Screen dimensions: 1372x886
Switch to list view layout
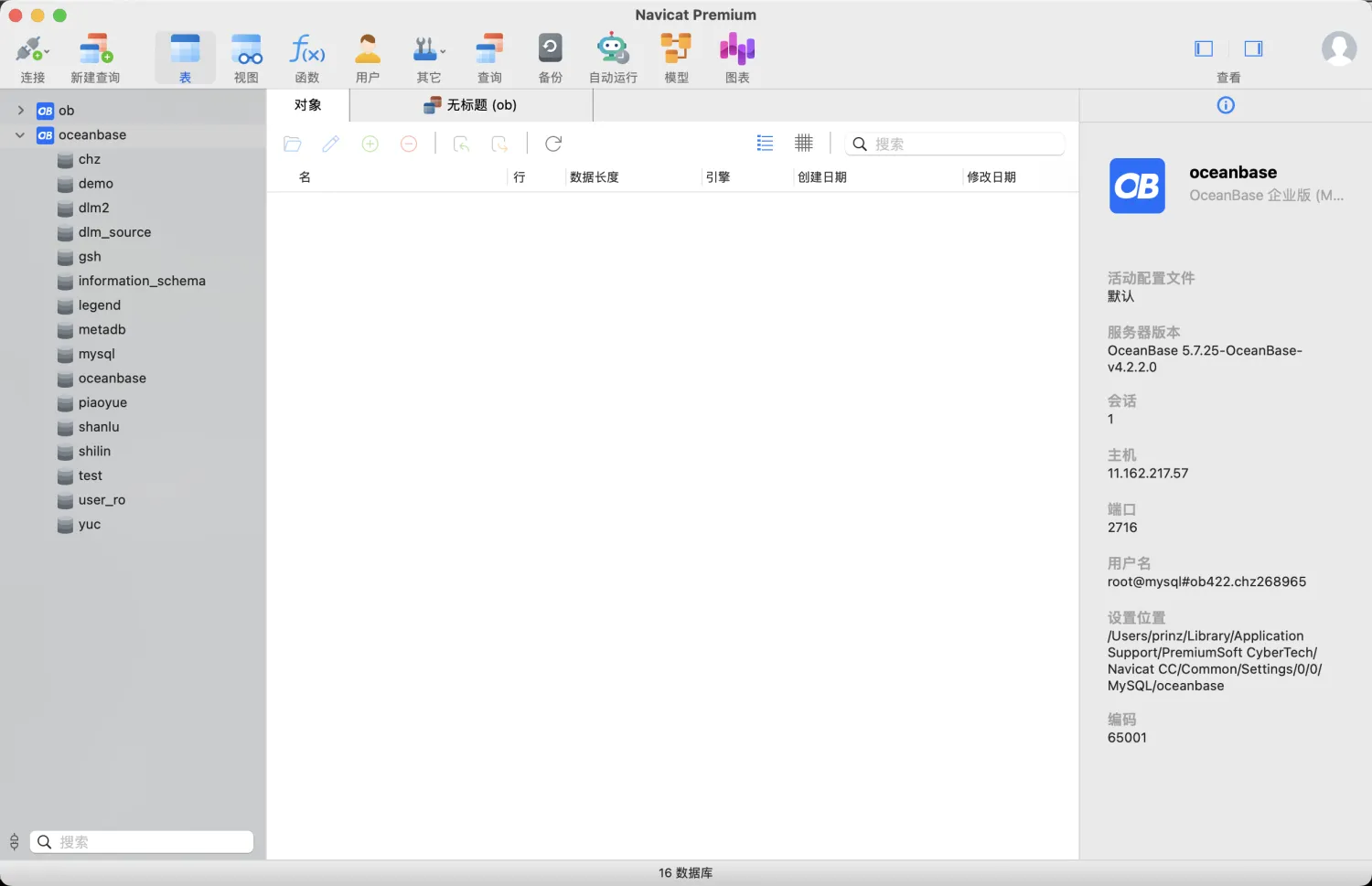coord(766,144)
